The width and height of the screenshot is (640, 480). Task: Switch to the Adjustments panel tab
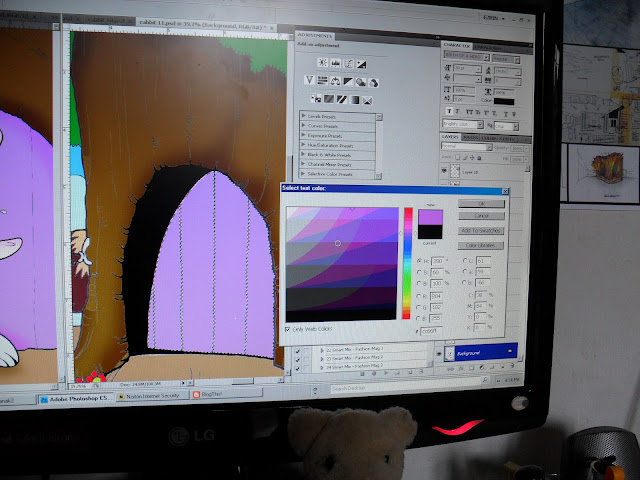tap(314, 35)
